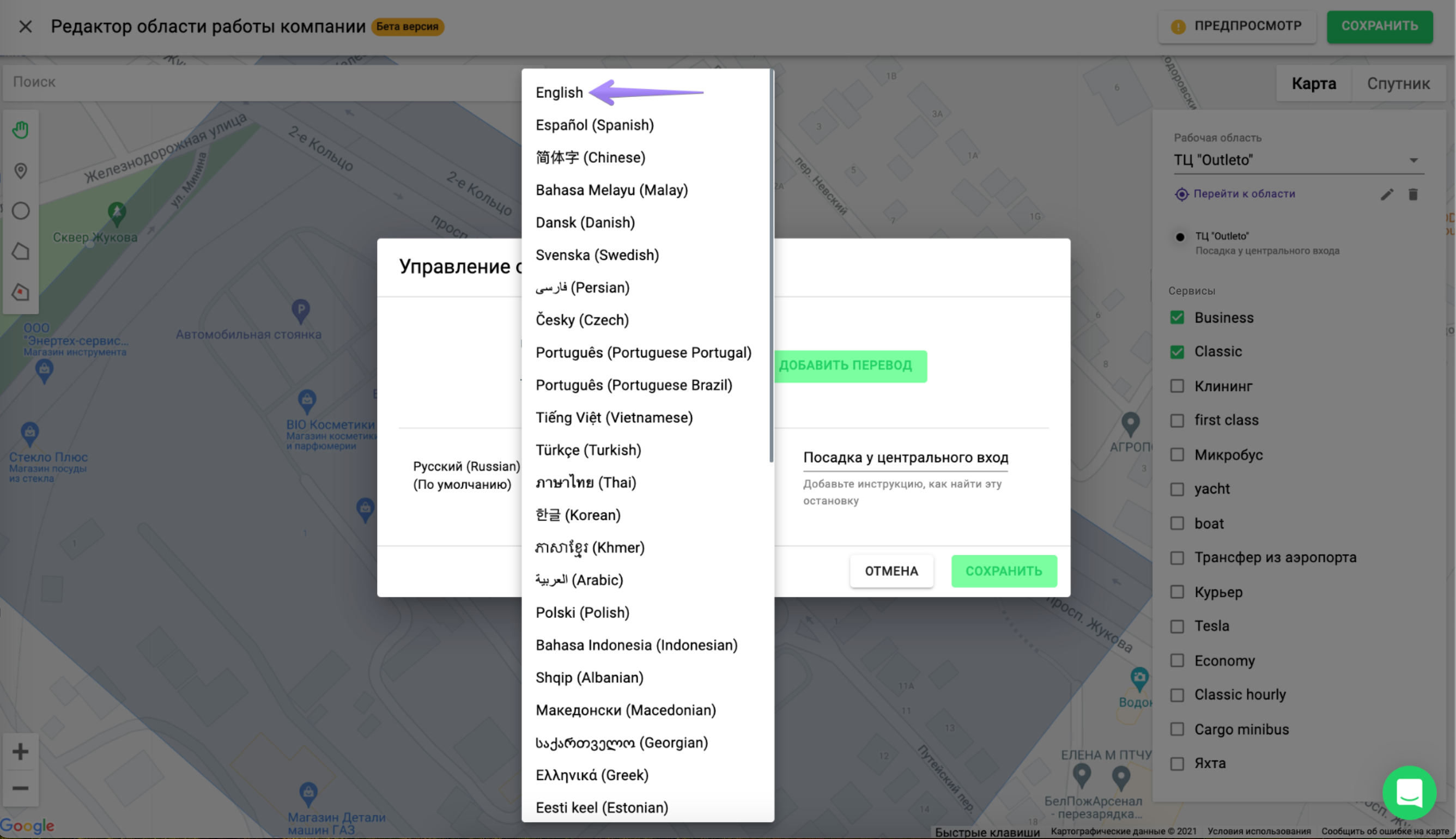Pick Türkçe (Turkish) language option
The width and height of the screenshot is (1456, 839).
click(588, 450)
